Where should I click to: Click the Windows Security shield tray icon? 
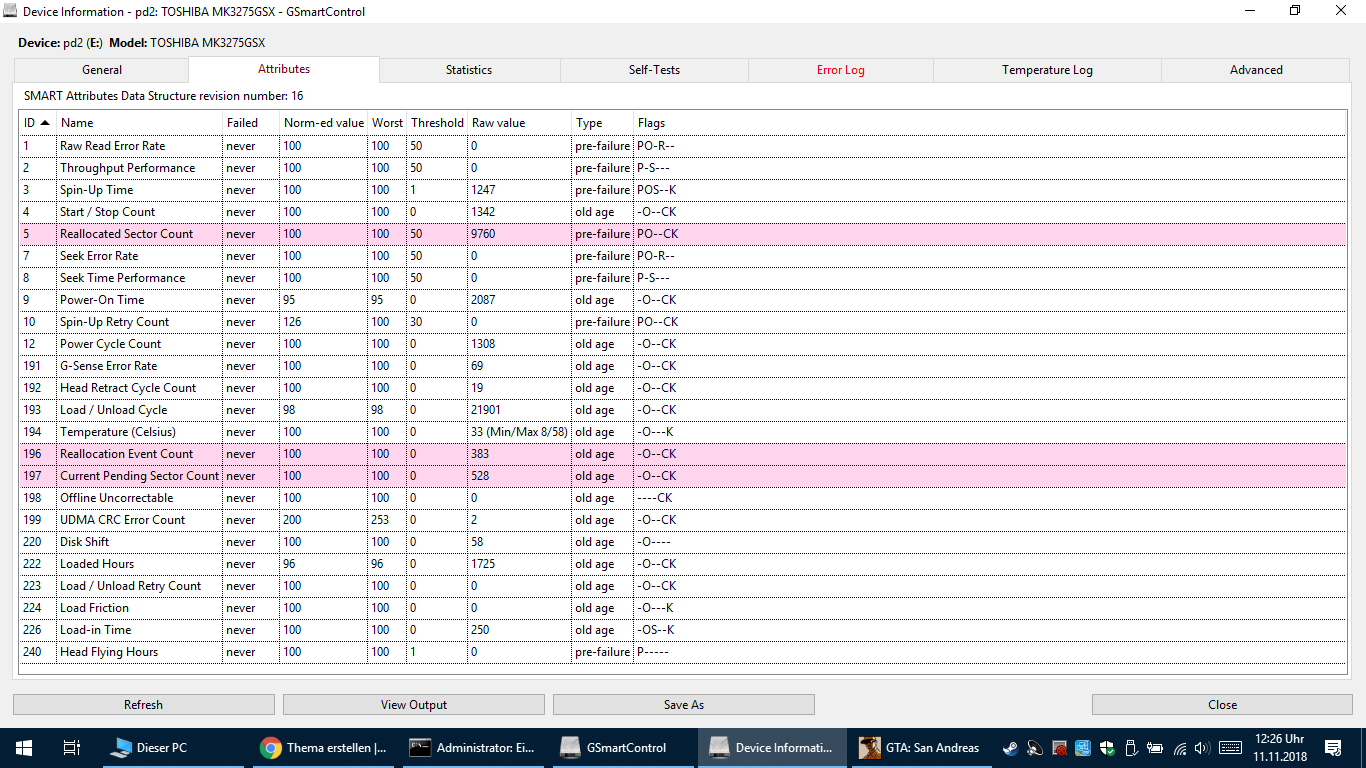click(1107, 748)
